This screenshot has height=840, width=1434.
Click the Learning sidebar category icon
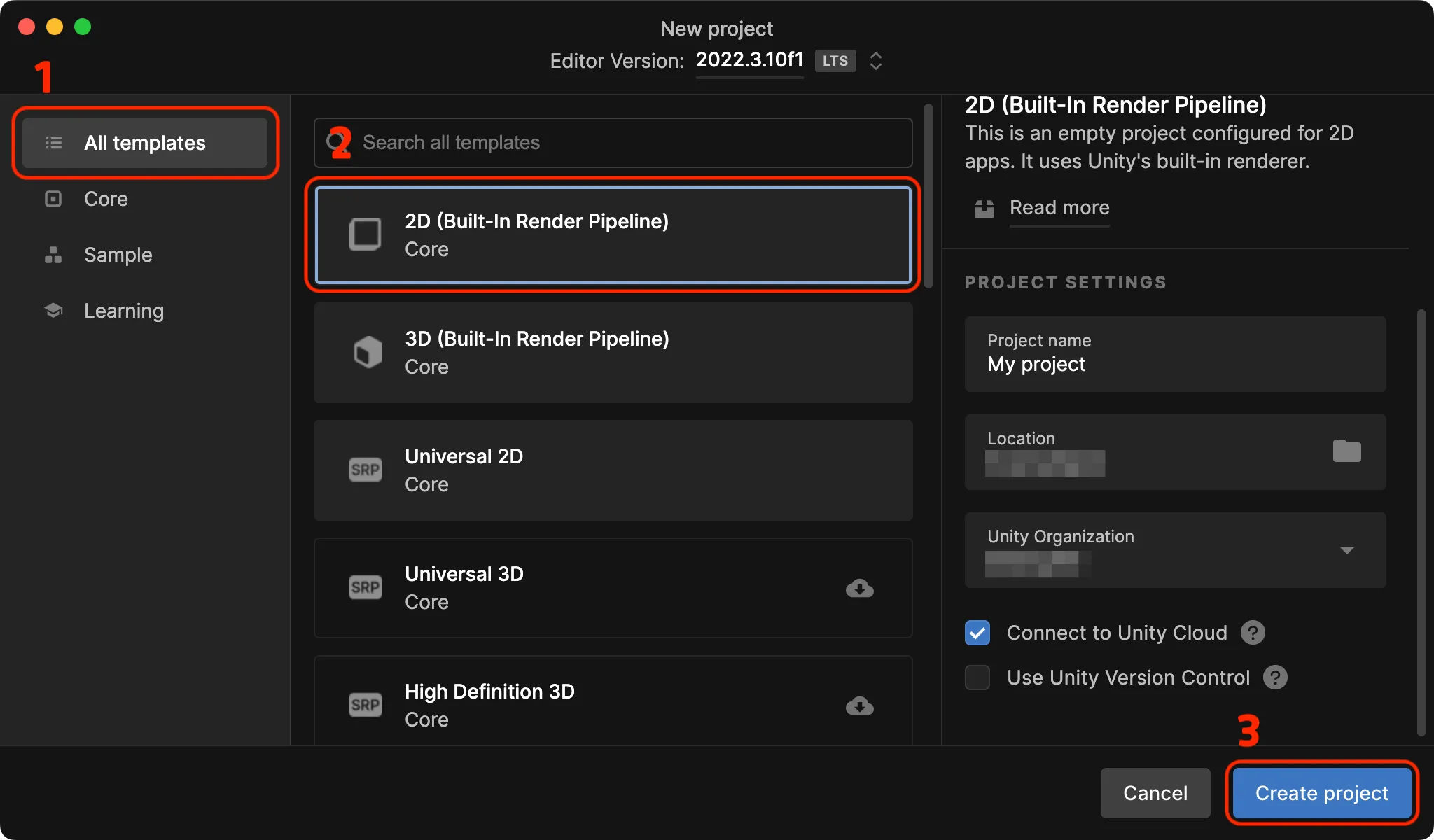[x=55, y=311]
